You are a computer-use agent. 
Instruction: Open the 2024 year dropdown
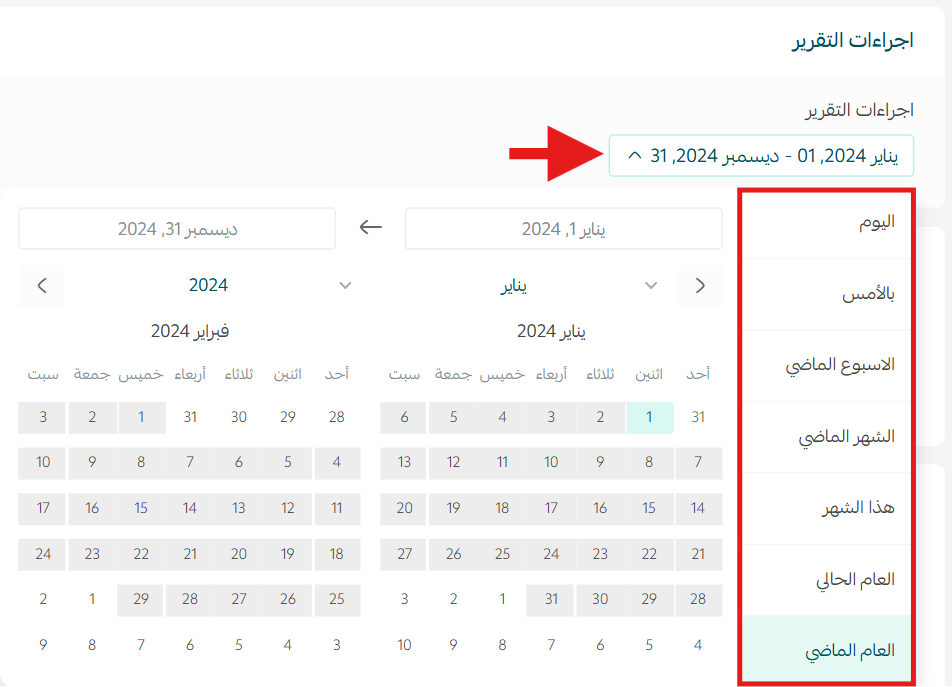point(209,286)
